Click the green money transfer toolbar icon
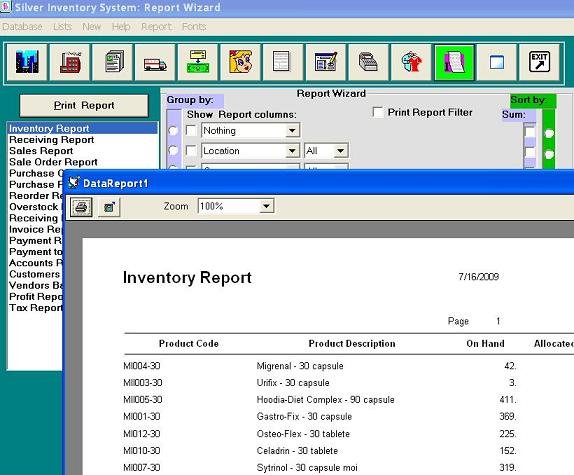The height and width of the screenshot is (475, 574). point(198,62)
